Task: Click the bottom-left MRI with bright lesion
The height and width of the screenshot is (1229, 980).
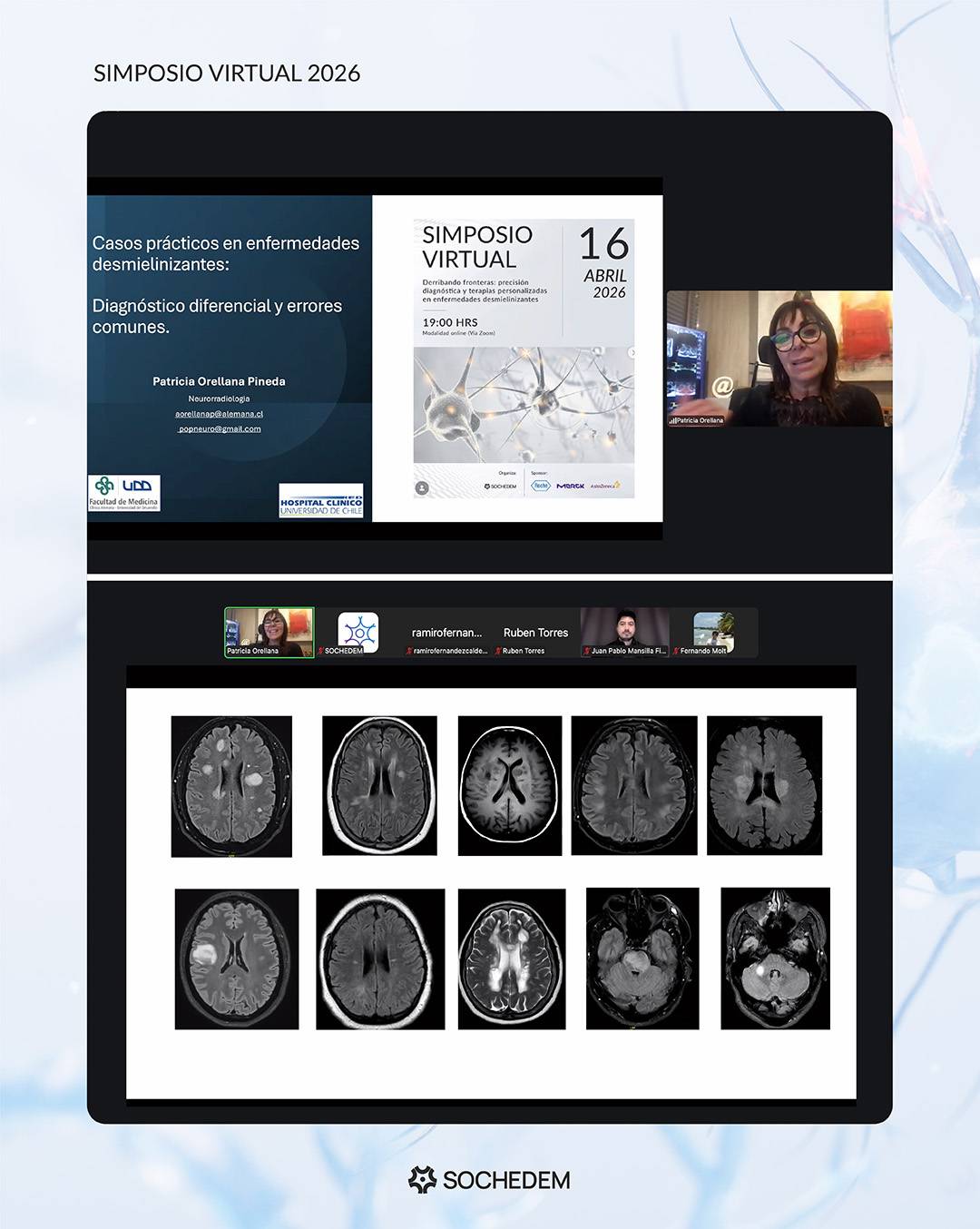Action: click(236, 959)
